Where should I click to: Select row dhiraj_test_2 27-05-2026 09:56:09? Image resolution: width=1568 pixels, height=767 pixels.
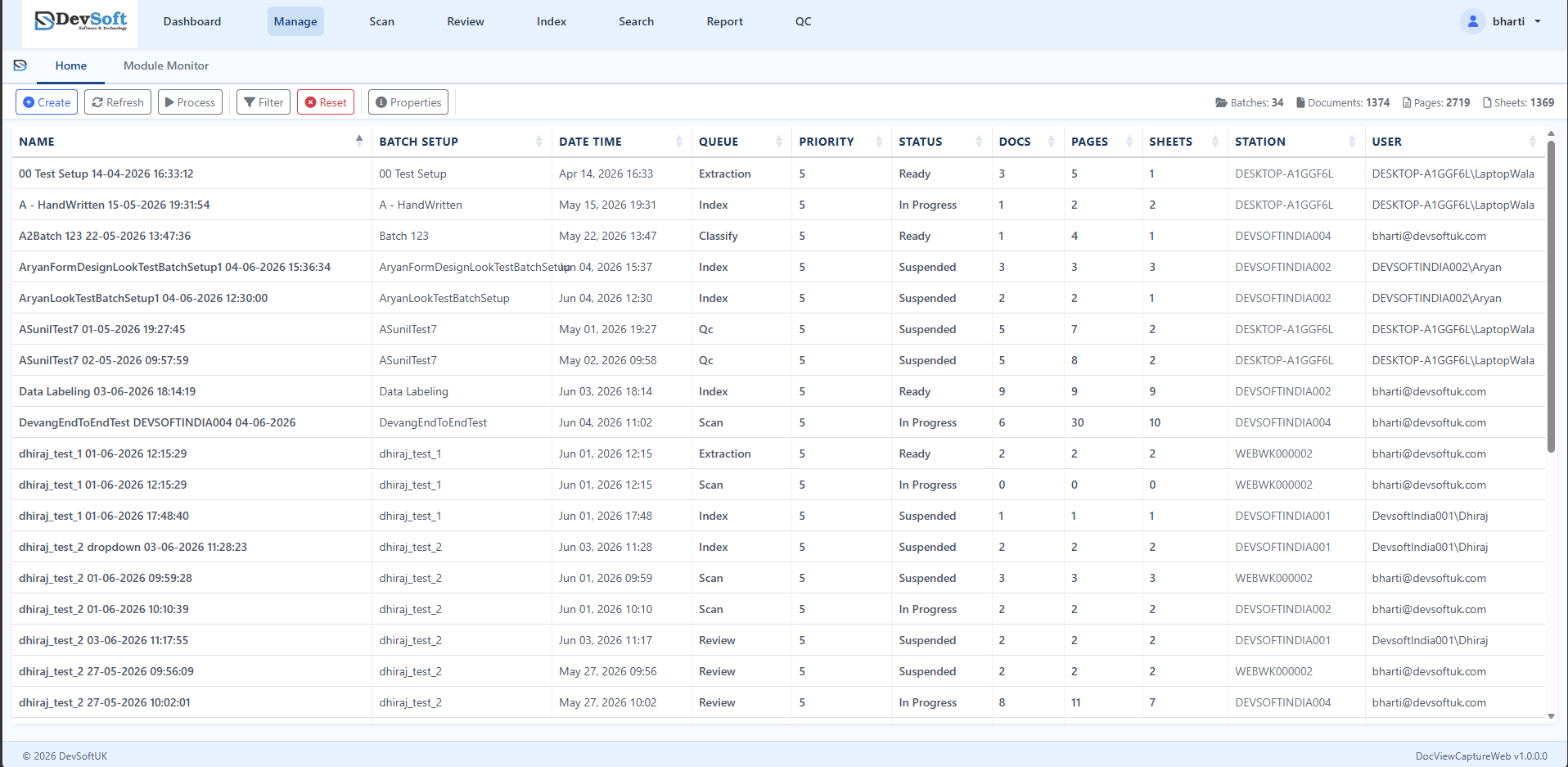pos(777,671)
